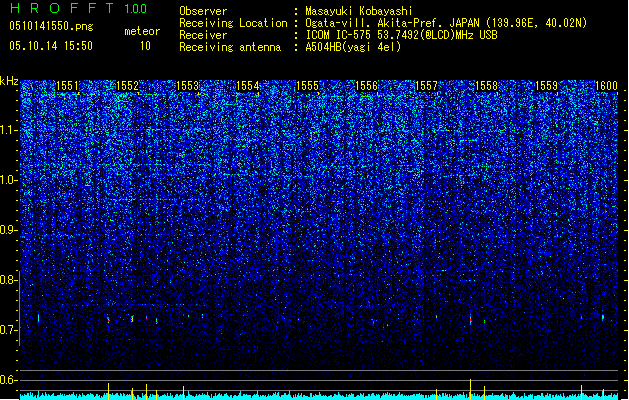The image size is (629, 400).
Task: Click the 1551 time marker
Action: [x=67, y=86]
